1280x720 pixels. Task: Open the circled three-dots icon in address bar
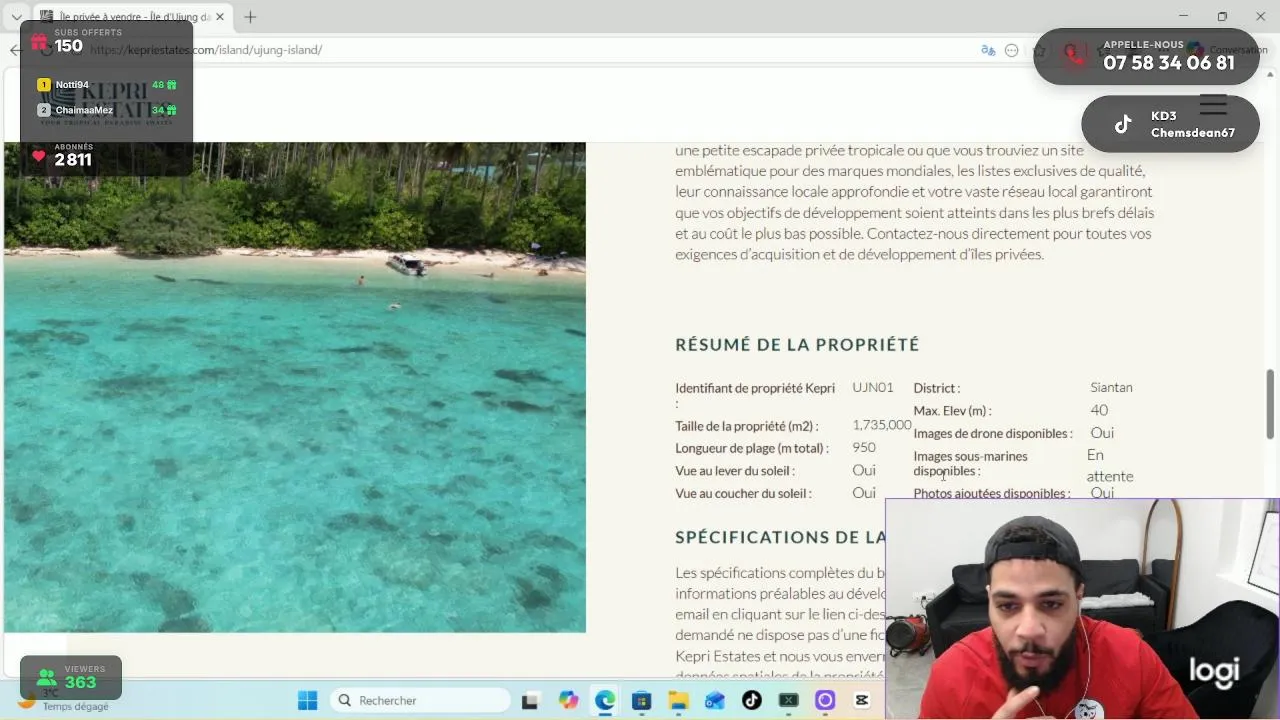[1012, 50]
